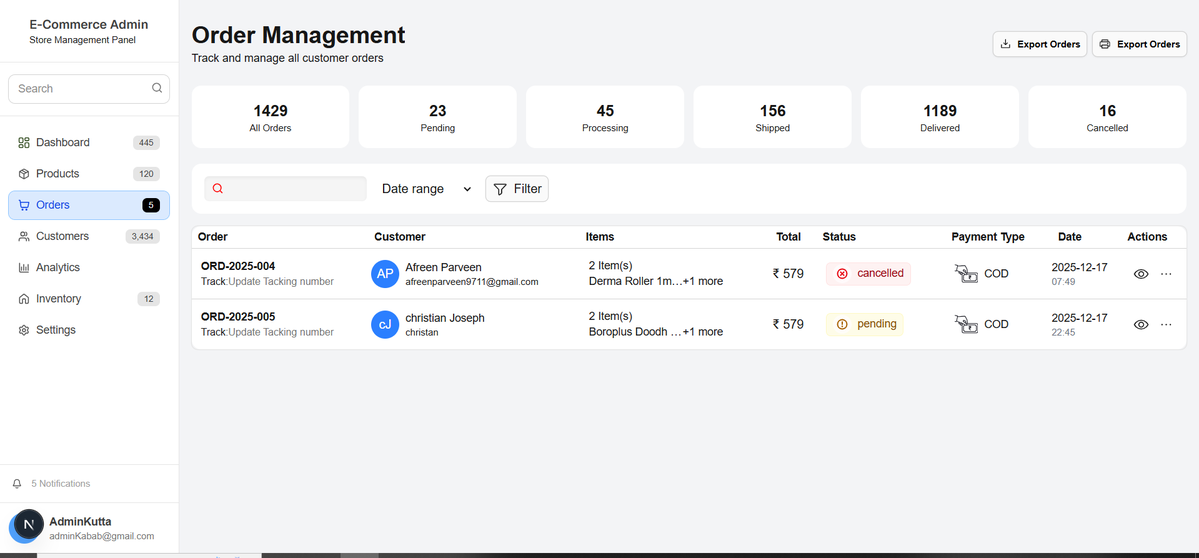Click the notifications bell icon
This screenshot has height=558, width=1199.
pos(18,484)
